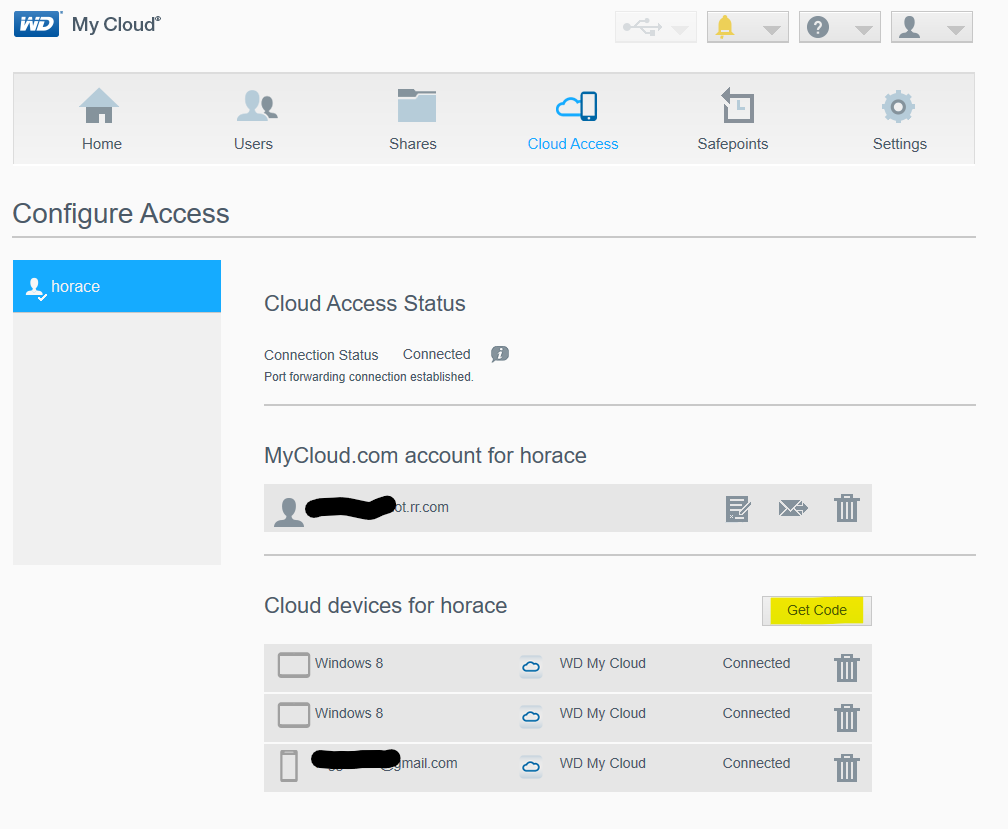Click the Get Code button

pyautogui.click(x=816, y=610)
